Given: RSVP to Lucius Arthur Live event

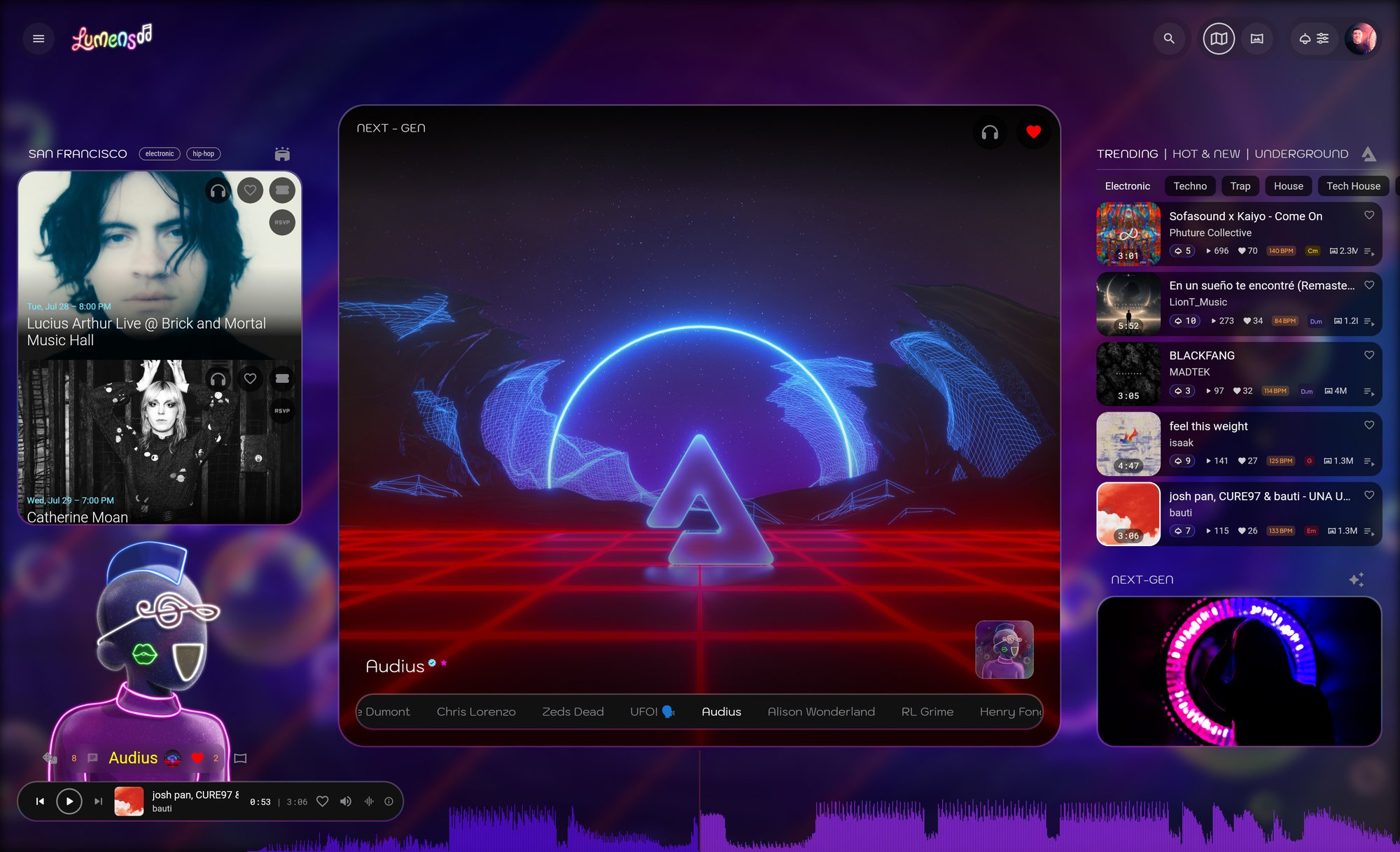Looking at the screenshot, I should click(x=282, y=223).
